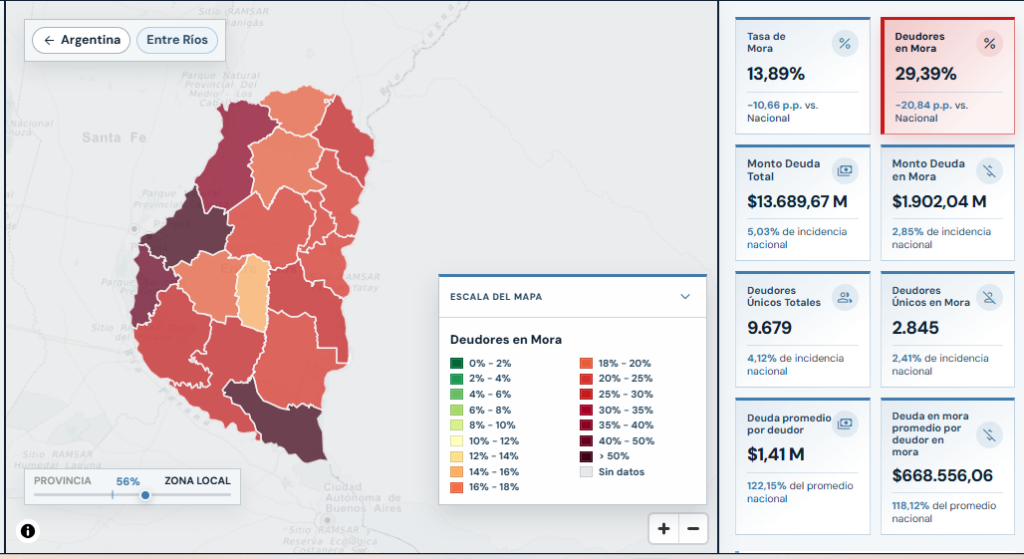Click the 4% - 6% legend swatch

click(456, 394)
